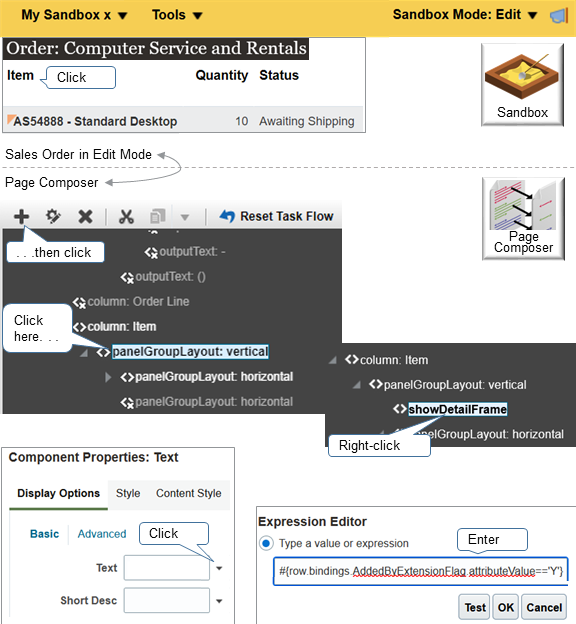
Task: Open dropdown arrow next to Short Desc
Action: tap(219, 601)
